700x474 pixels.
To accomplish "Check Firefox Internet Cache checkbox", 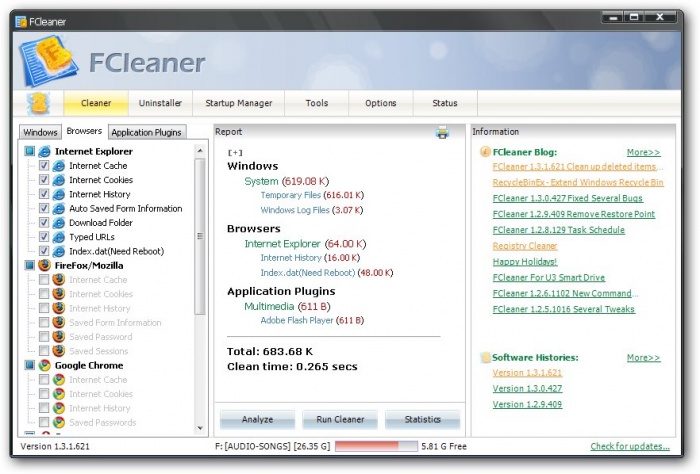I will (x=44, y=280).
